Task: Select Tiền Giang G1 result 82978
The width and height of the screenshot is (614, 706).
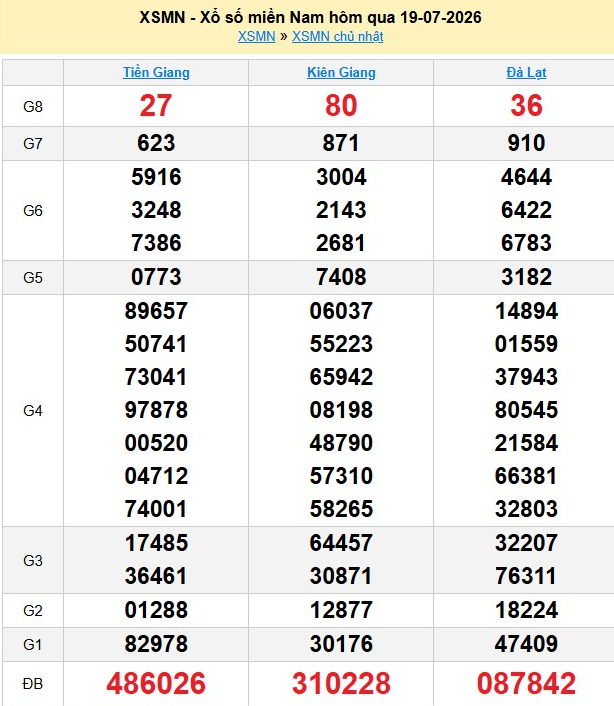Action: click(156, 644)
